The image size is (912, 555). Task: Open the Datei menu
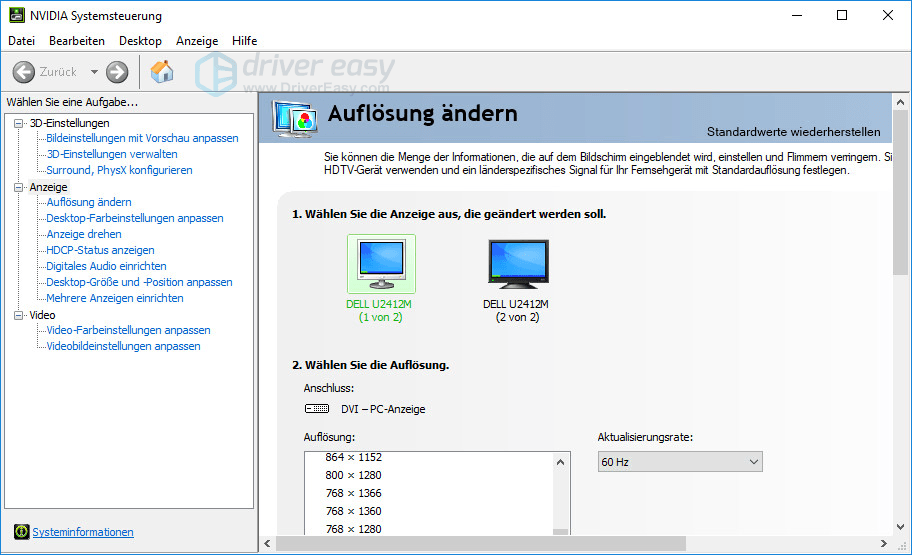pyautogui.click(x=22, y=41)
